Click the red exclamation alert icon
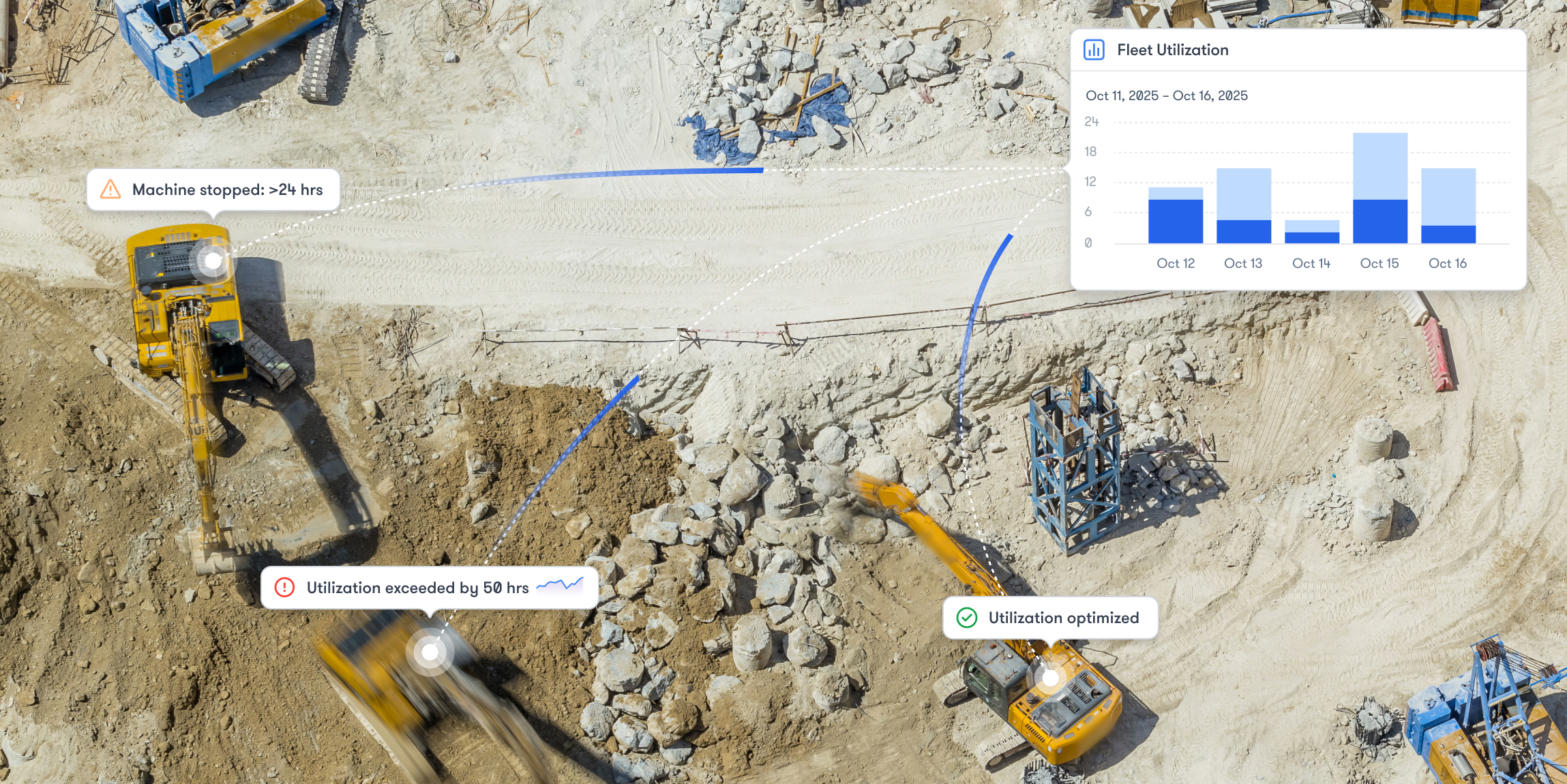The width and height of the screenshot is (1567, 784). click(284, 587)
